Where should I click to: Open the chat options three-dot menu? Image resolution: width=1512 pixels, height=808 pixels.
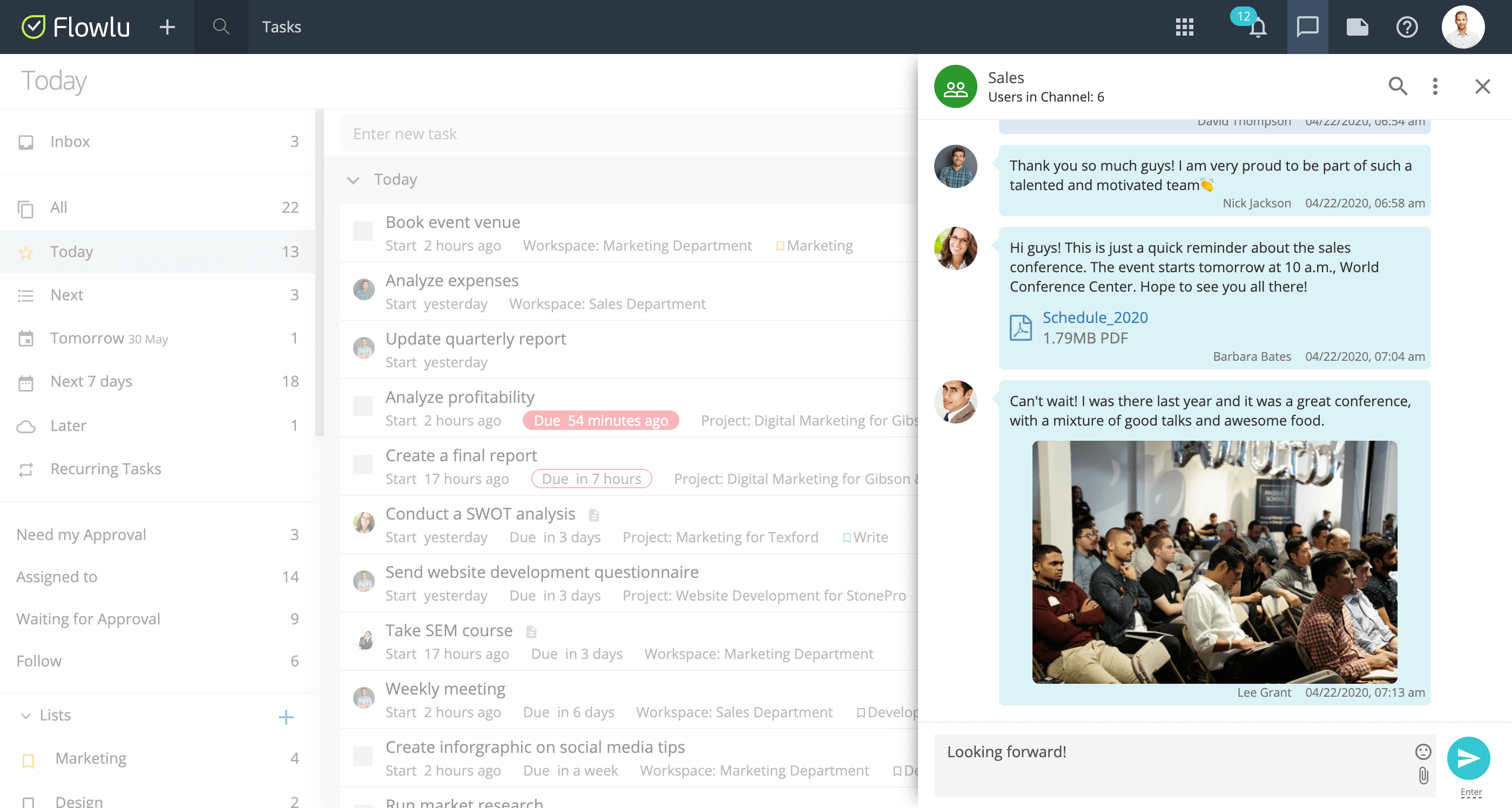pyautogui.click(x=1435, y=86)
